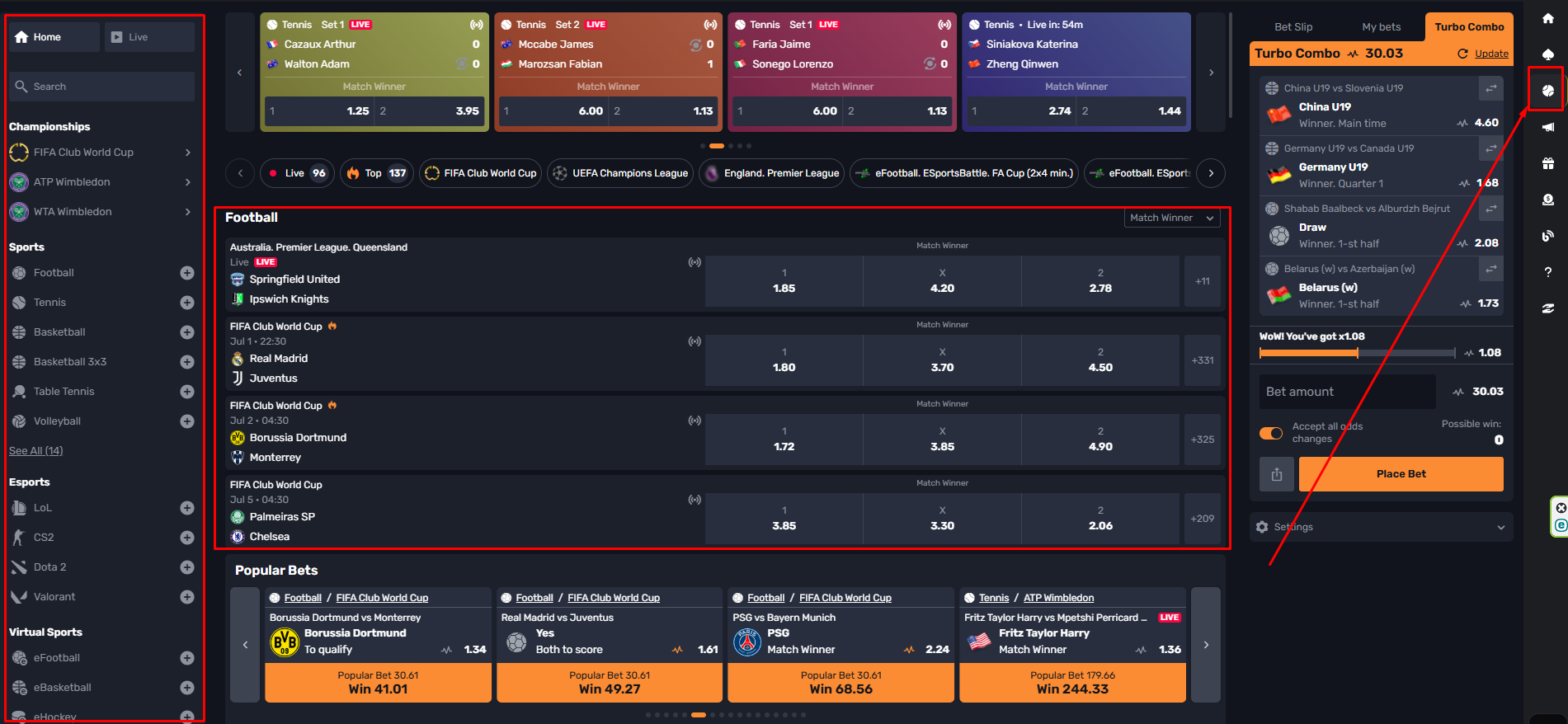Click the Valorant esports icon
The height and width of the screenshot is (724, 1568).
19,597
